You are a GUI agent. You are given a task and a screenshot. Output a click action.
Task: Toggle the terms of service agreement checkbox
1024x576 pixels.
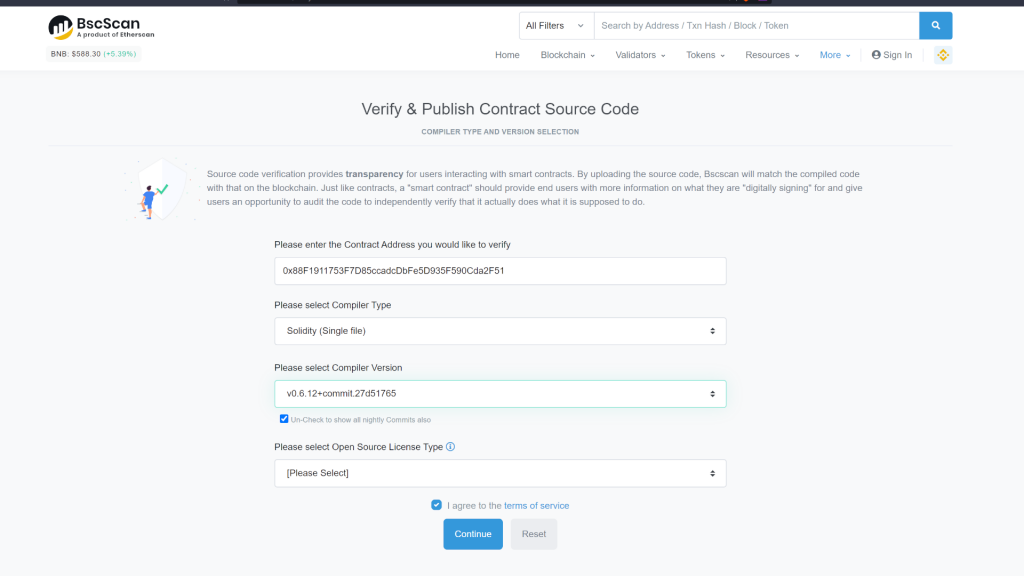click(x=436, y=505)
